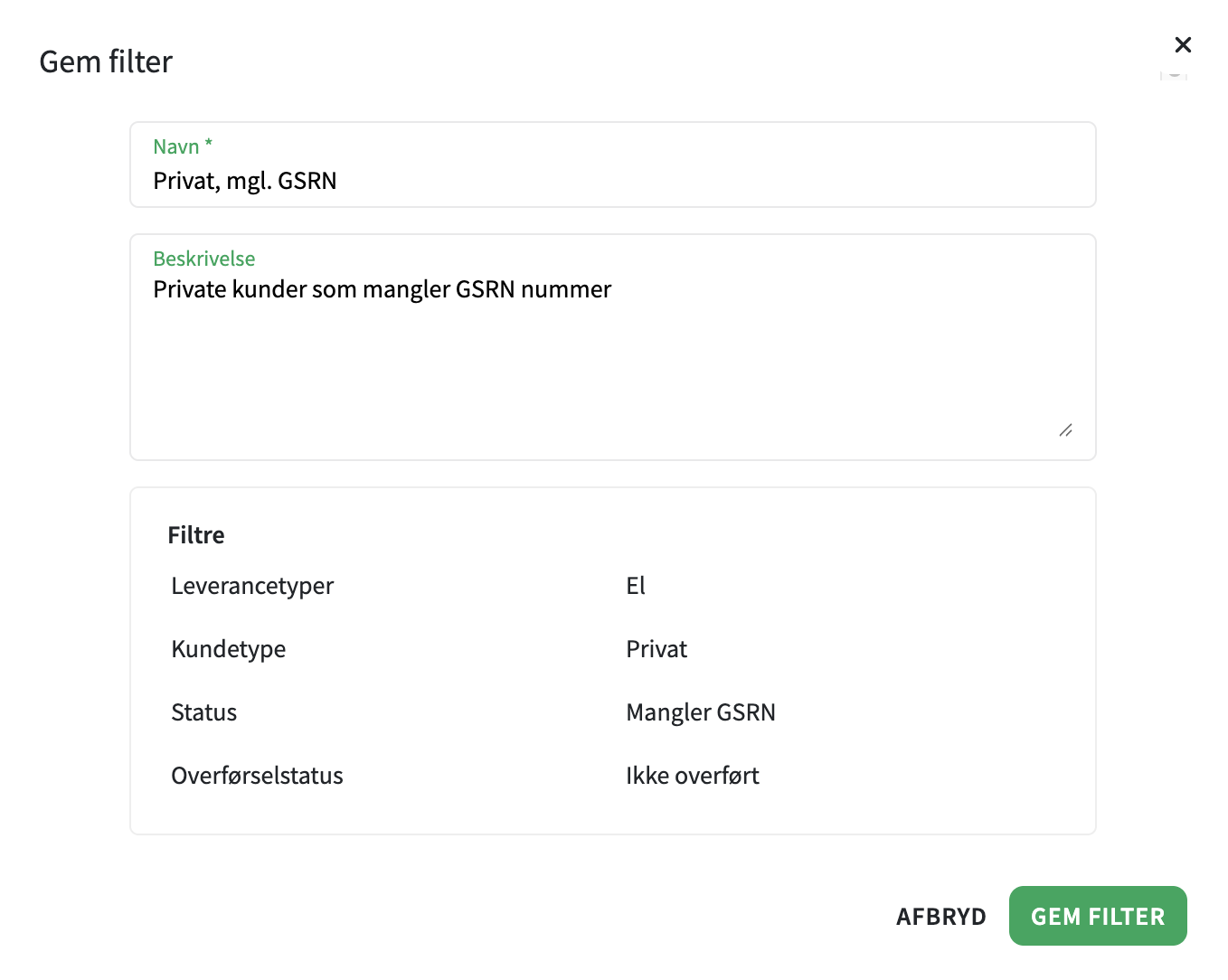Screen dimensions: 1228x980
Task: Click the Navn field label
Action: pos(176,146)
